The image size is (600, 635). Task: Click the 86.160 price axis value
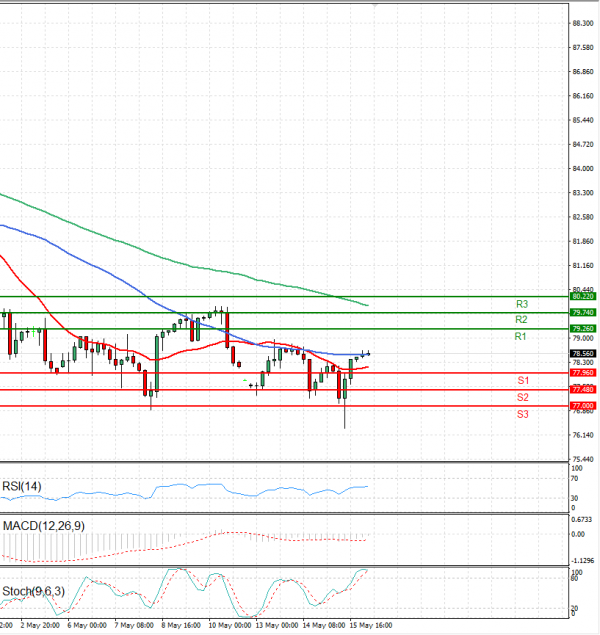click(x=583, y=96)
